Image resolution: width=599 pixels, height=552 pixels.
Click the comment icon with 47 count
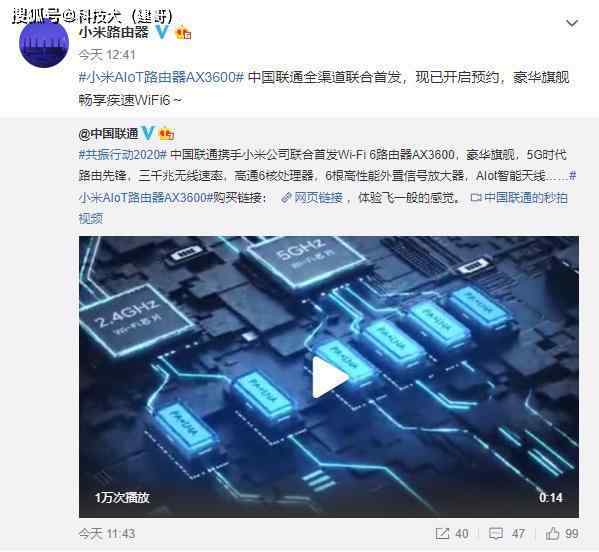coord(507,533)
